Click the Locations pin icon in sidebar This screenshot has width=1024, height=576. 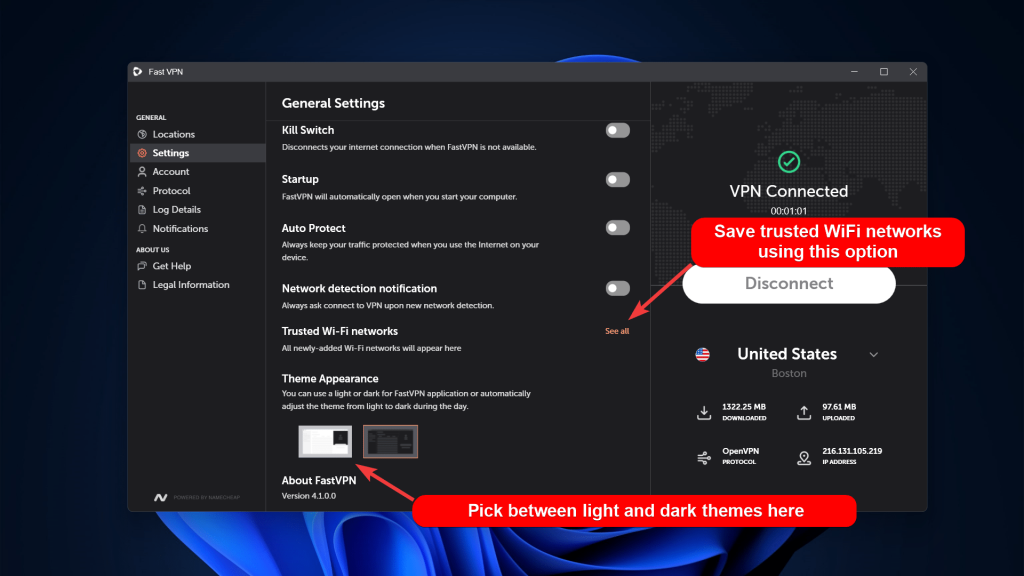click(142, 134)
